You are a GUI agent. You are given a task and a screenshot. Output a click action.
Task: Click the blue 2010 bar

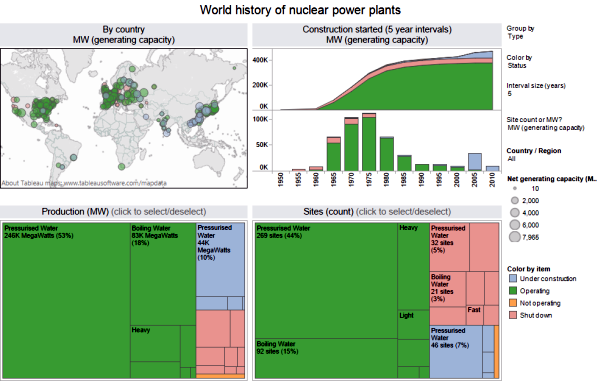(492, 168)
